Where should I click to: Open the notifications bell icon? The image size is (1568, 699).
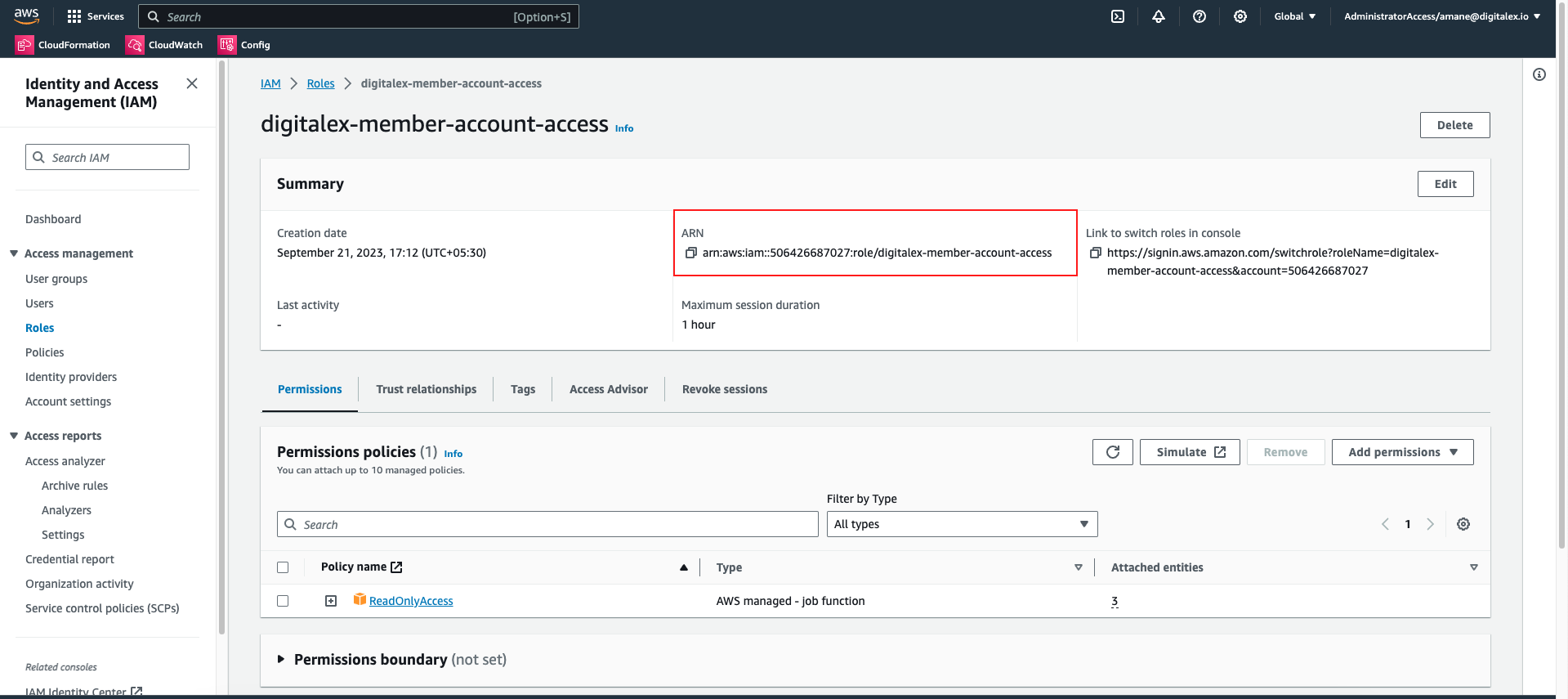tap(1159, 16)
